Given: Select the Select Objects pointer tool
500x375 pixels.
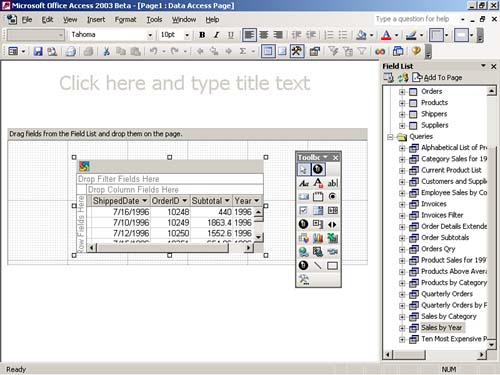Looking at the screenshot, I should pos(303,169).
